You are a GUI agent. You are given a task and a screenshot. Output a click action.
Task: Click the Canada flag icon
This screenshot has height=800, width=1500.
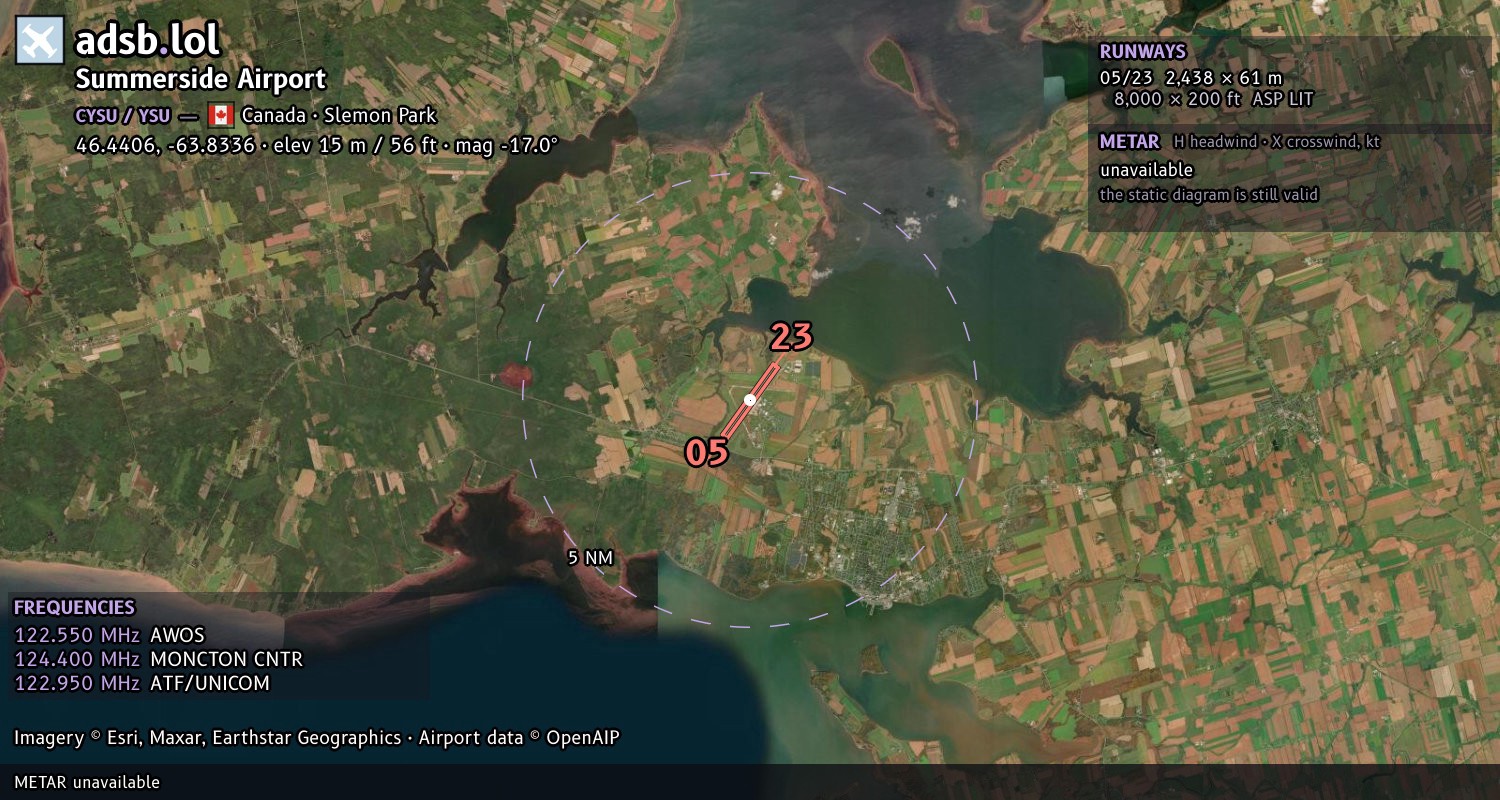tap(220, 115)
